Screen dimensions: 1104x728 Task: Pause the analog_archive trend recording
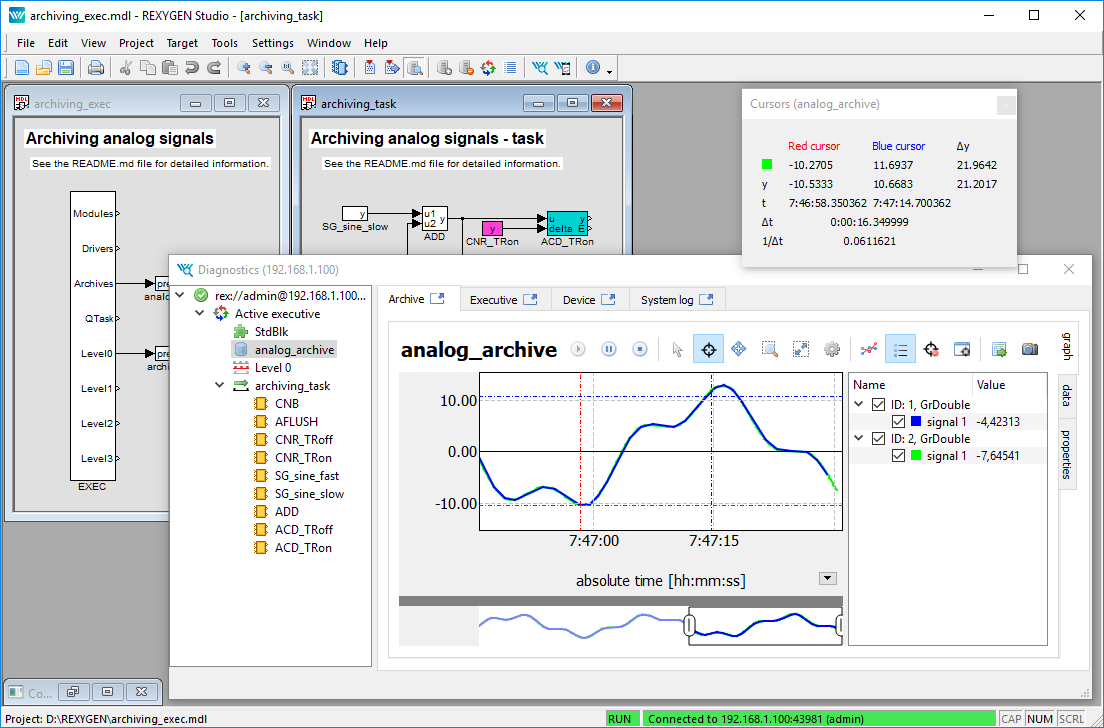[608, 349]
